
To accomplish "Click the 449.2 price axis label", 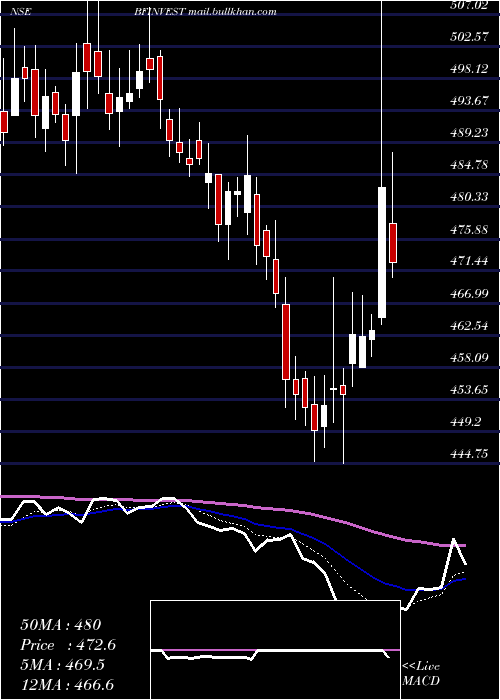I will 465,422.
